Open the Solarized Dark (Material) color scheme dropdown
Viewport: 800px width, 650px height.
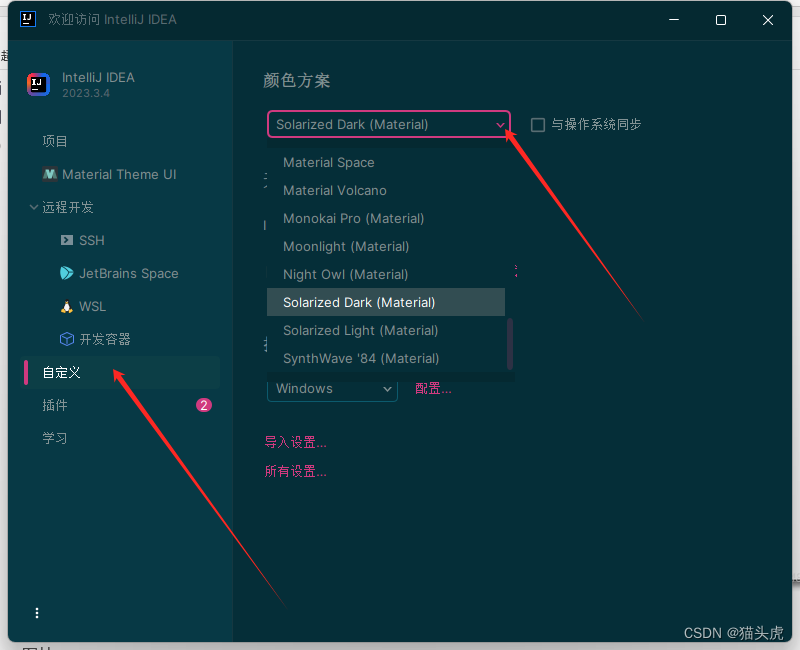[x=389, y=124]
